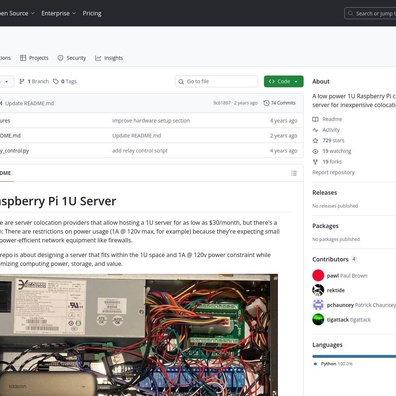Open improve hardware setup section commit
This screenshot has height=396, width=396.
point(151,121)
